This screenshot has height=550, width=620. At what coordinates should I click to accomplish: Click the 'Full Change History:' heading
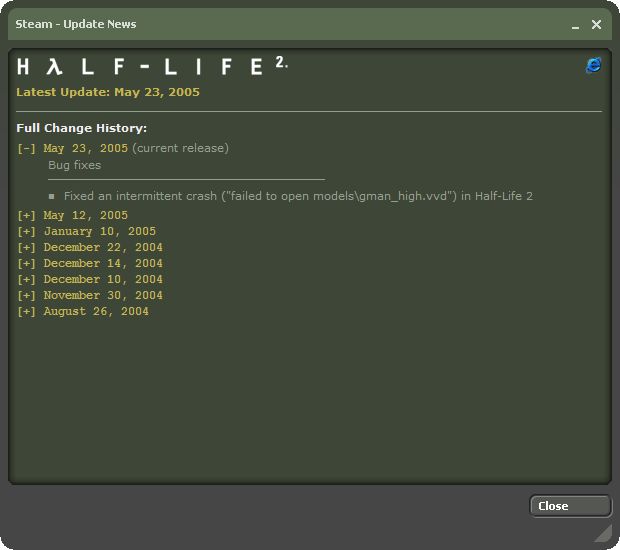pos(81,128)
